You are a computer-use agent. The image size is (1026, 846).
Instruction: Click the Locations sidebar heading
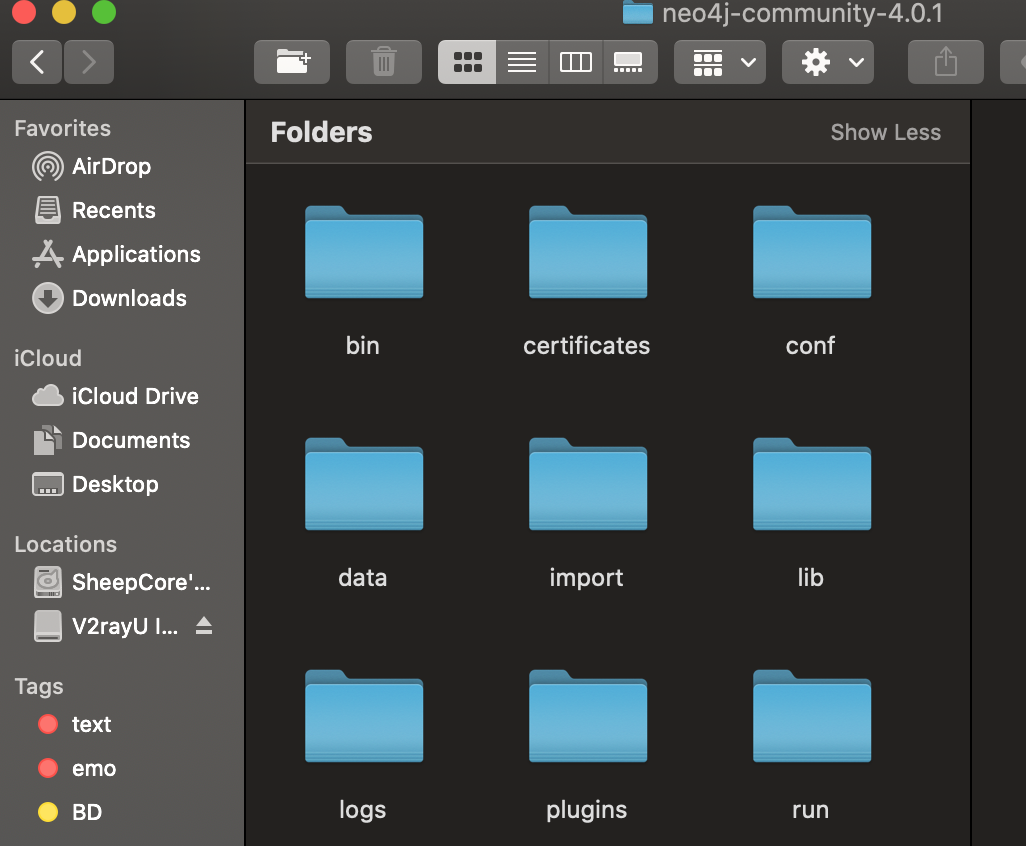click(65, 544)
